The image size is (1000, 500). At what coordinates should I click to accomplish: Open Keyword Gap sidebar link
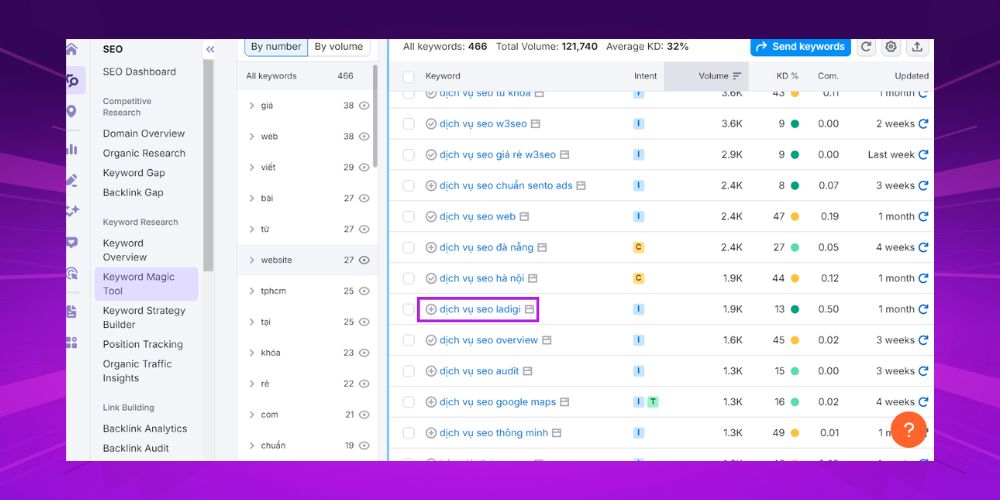(x=134, y=173)
